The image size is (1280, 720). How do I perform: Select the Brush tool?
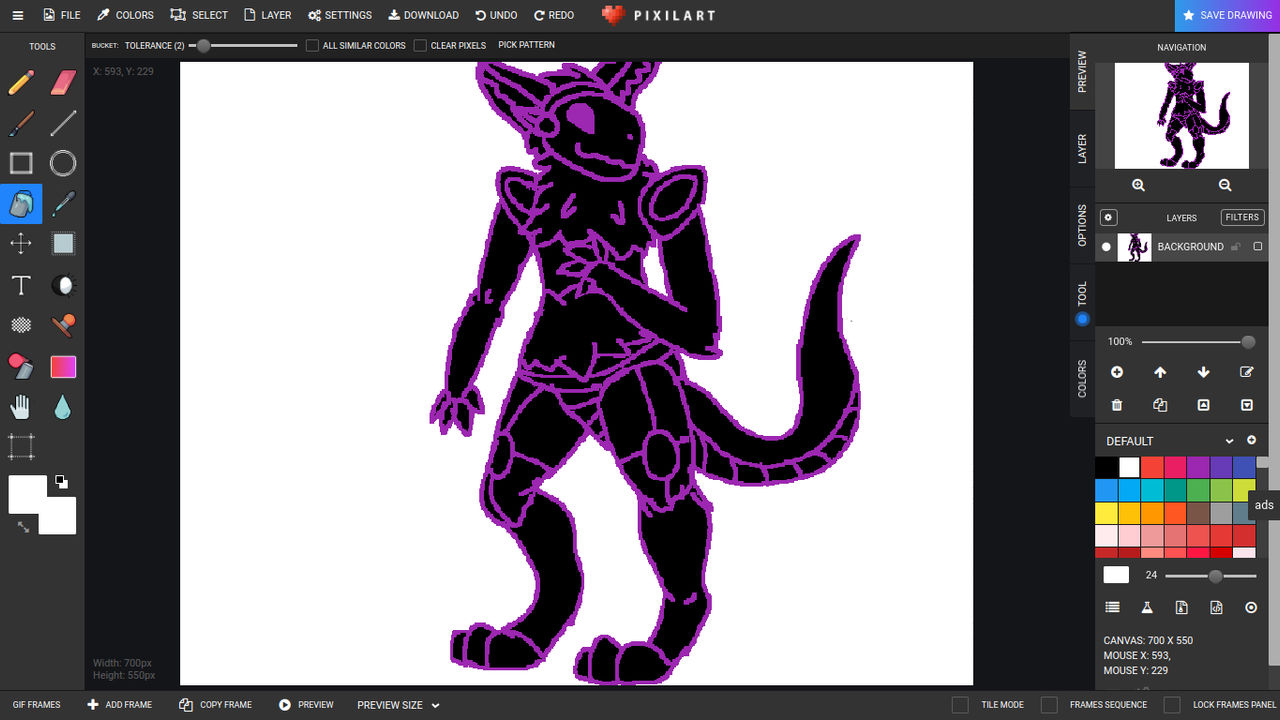(21, 123)
